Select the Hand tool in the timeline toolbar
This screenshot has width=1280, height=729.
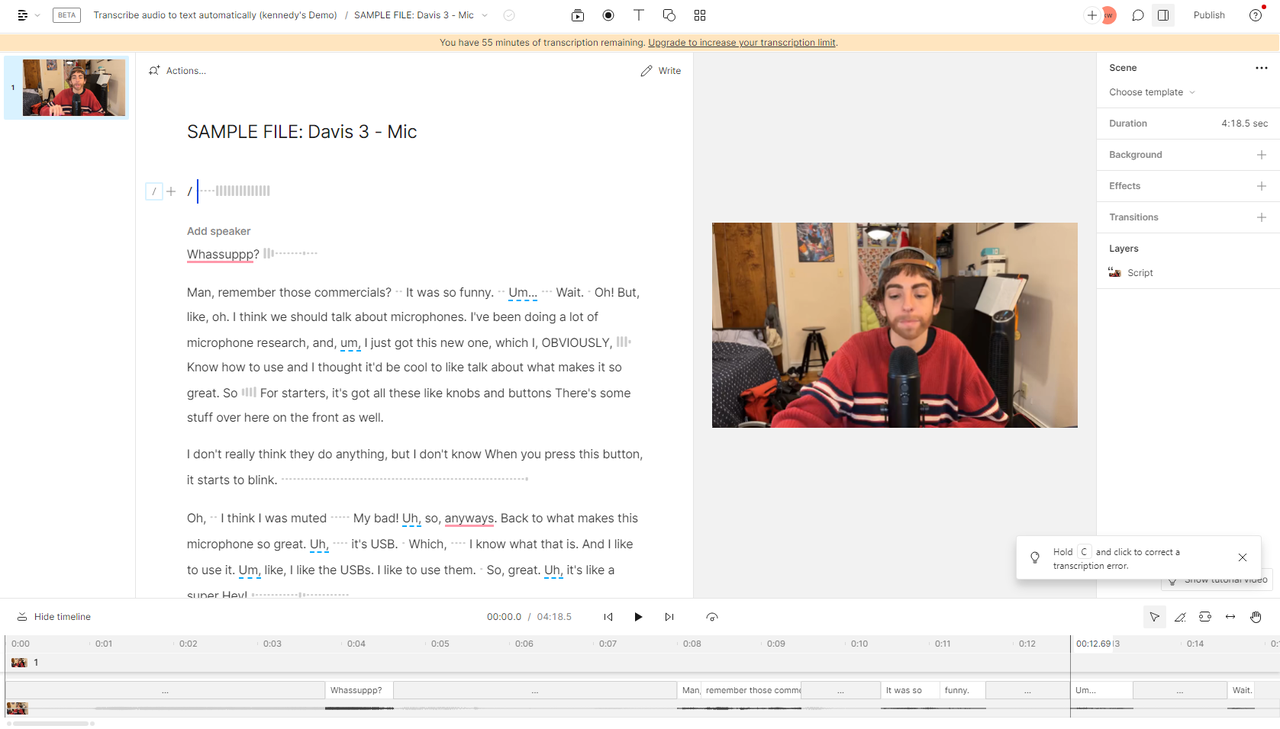point(1256,617)
